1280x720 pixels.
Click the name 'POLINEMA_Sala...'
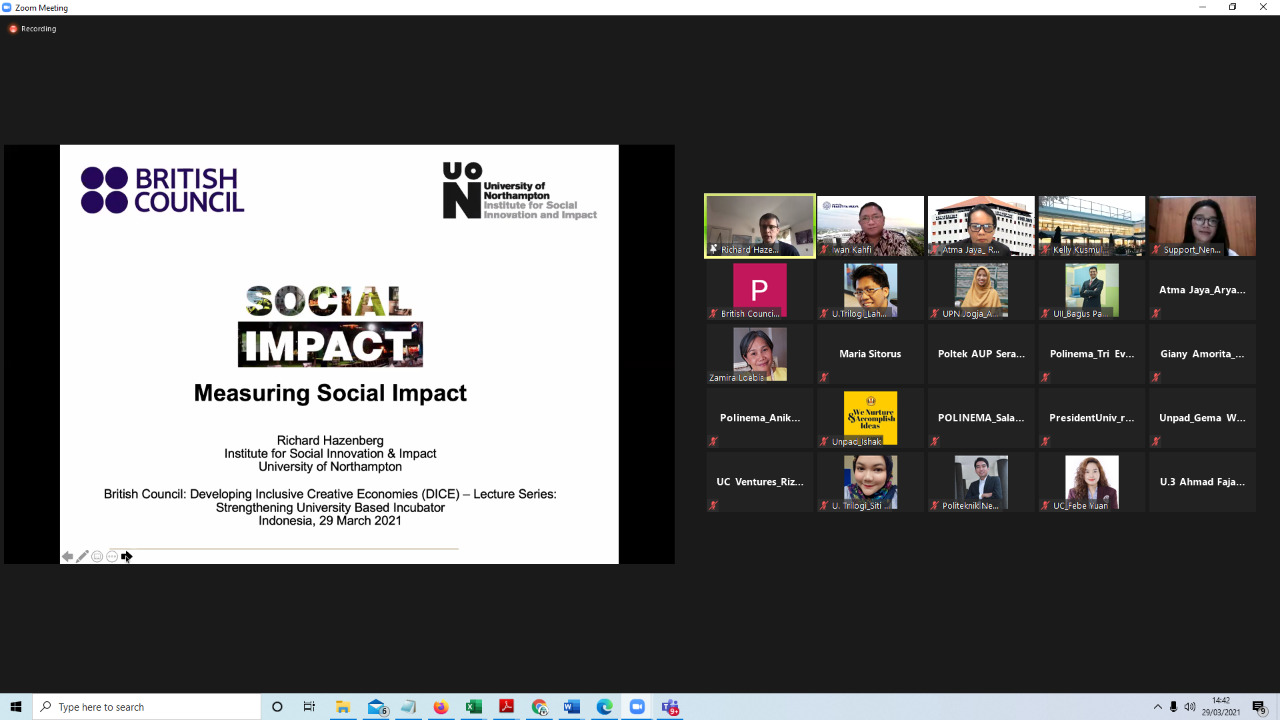tap(981, 418)
